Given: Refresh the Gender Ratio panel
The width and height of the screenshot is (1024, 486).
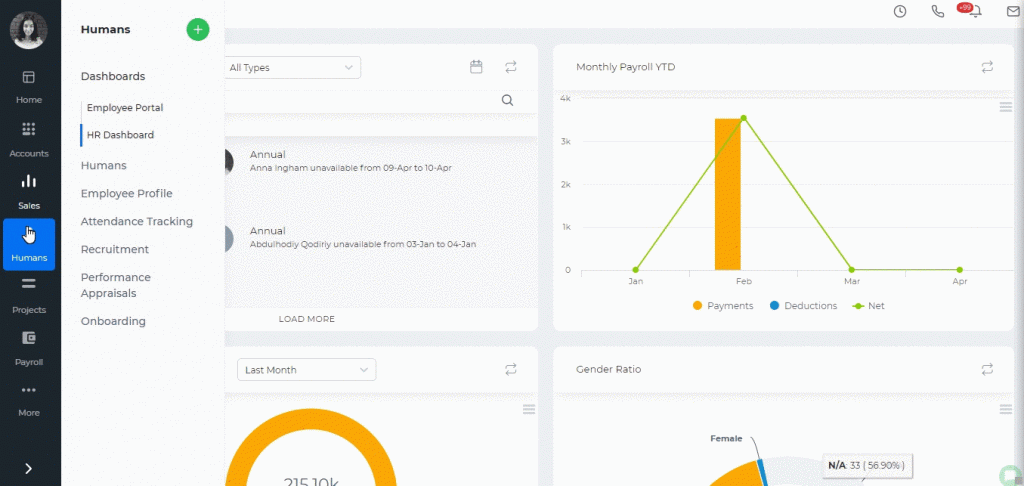Looking at the screenshot, I should tap(987, 369).
